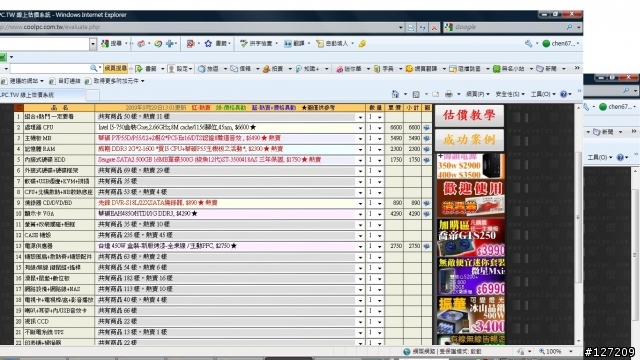Click the Google toolbar bookmarks star icon
This screenshot has width=640, height=360.
point(208,43)
